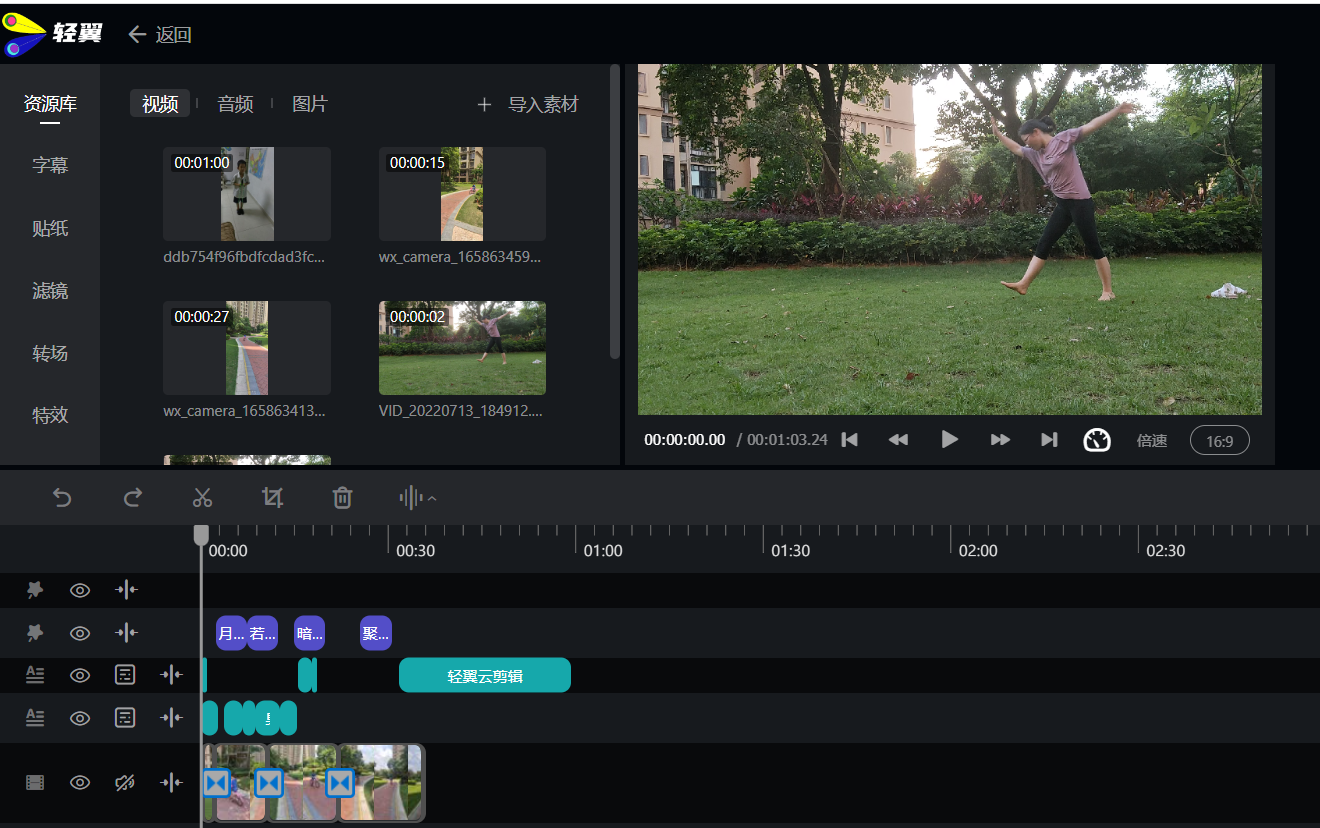Switch to the 图片 tab
The width and height of the screenshot is (1320, 828).
pyautogui.click(x=310, y=104)
